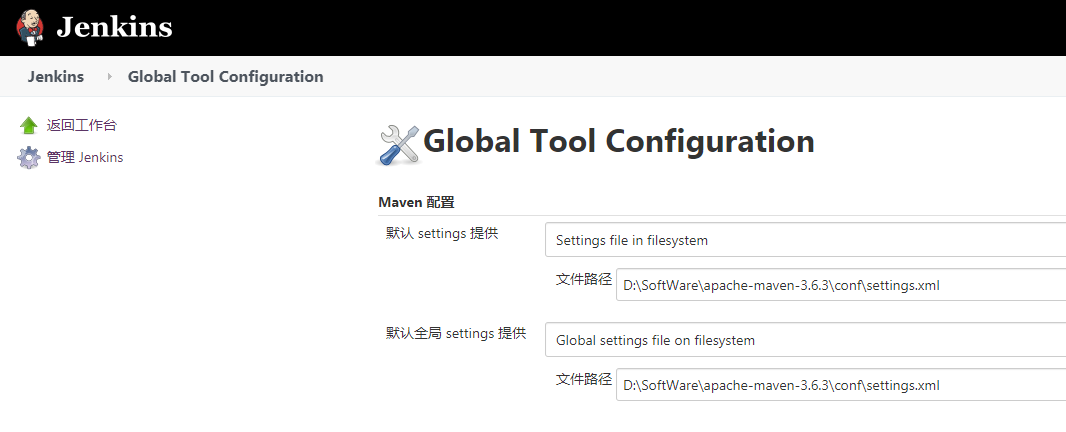Open the 默认 settings 提供 dropdown
Viewport: 1066px width, 432px height.
click(x=805, y=240)
